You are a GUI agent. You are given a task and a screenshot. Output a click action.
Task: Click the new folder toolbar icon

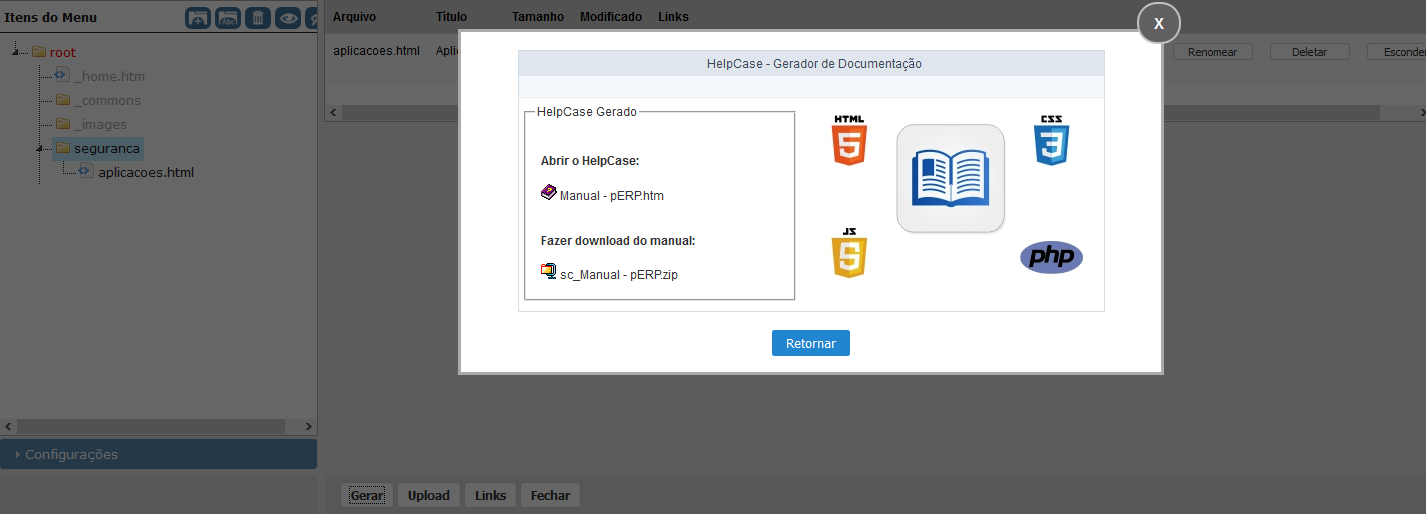(x=198, y=18)
